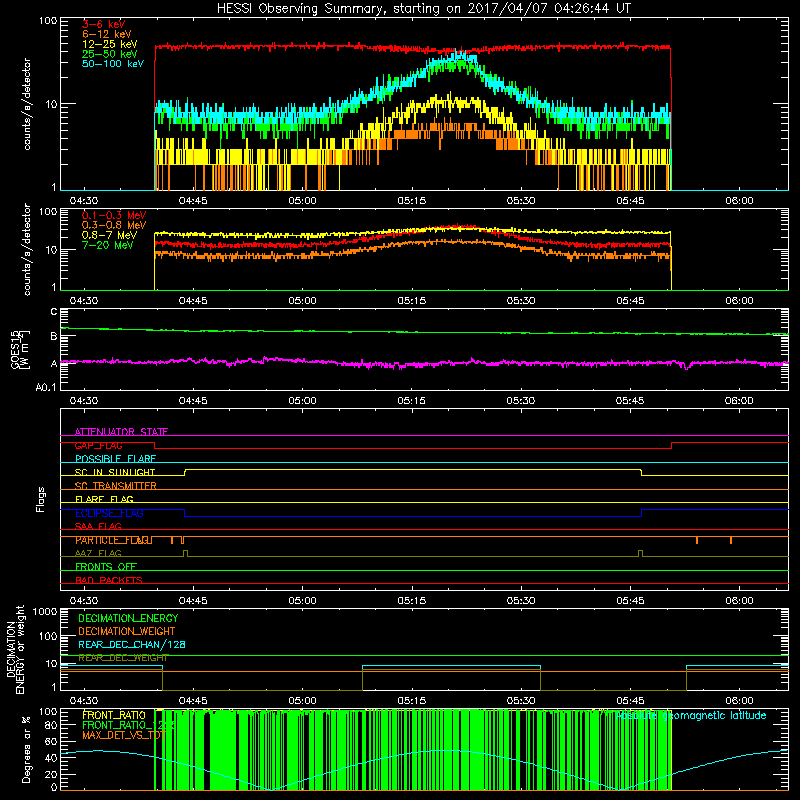Select the REAR_DEC_CHAN/128 legend label

[x=132, y=644]
